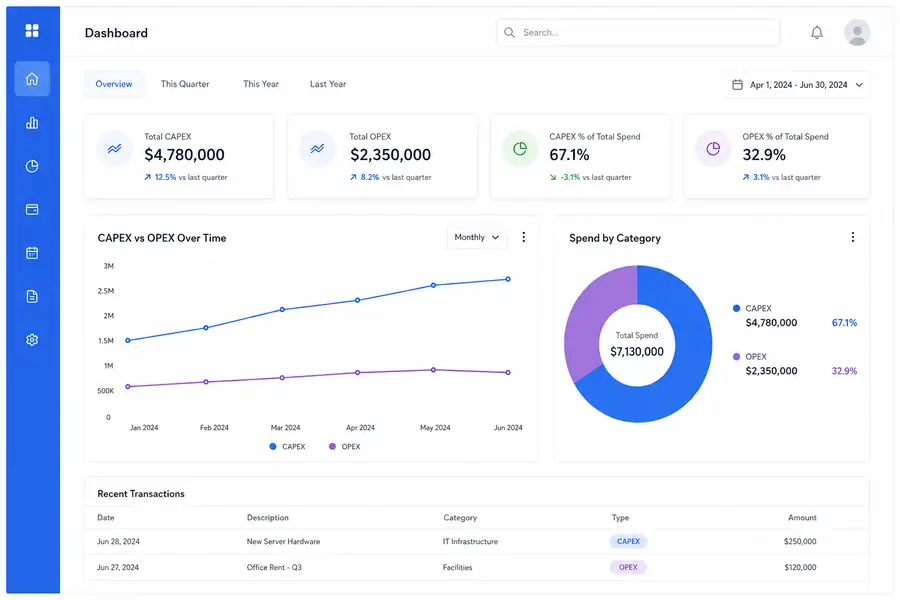Click in the Search field
The width and height of the screenshot is (900, 600).
pos(638,33)
